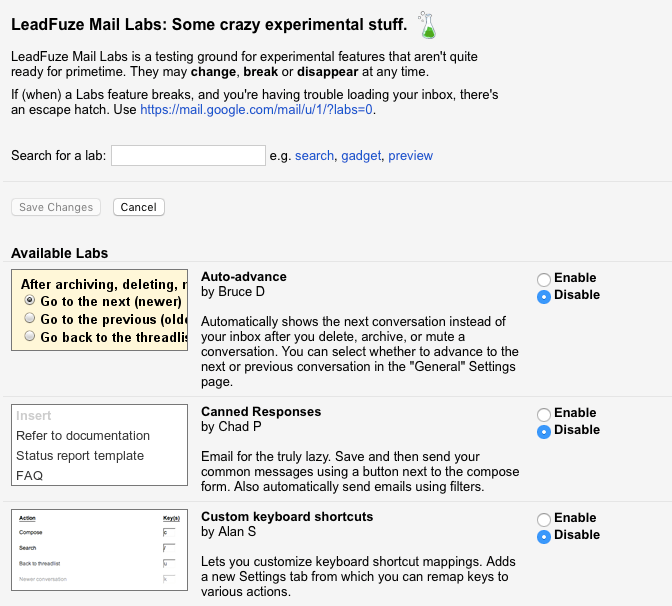Click the 'search' example link
The width and height of the screenshot is (672, 606).
coord(314,155)
